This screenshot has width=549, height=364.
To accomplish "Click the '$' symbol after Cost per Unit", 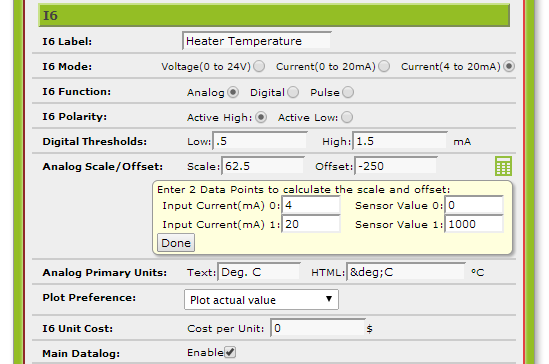I will pos(369,329).
